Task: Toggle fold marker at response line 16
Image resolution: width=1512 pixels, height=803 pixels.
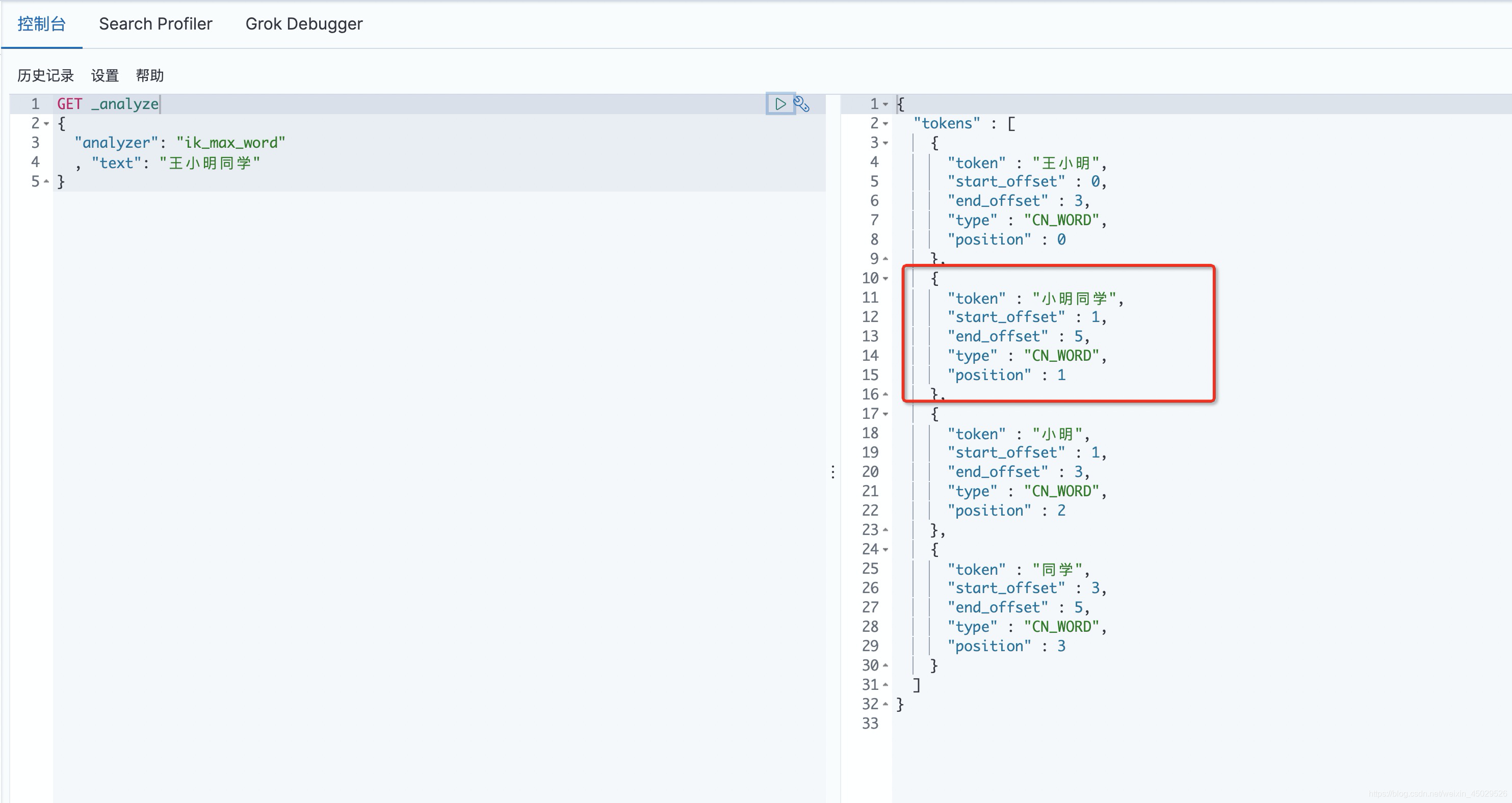Action: click(885, 394)
